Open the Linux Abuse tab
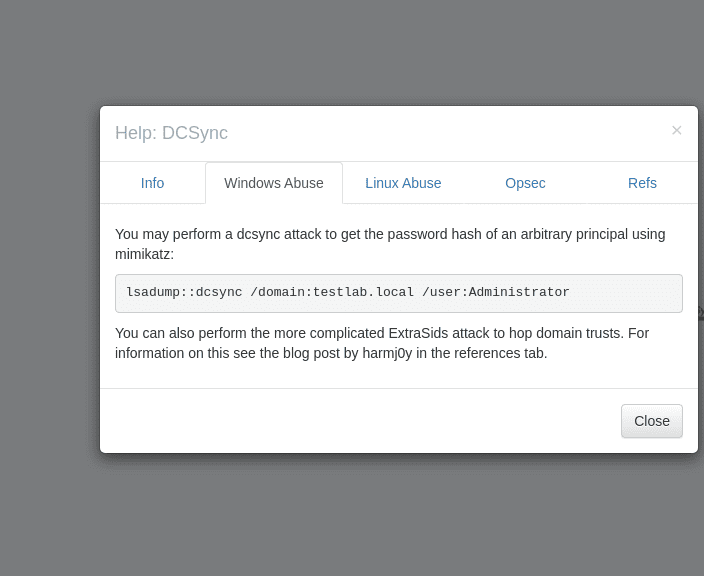The image size is (704, 576). point(403,183)
